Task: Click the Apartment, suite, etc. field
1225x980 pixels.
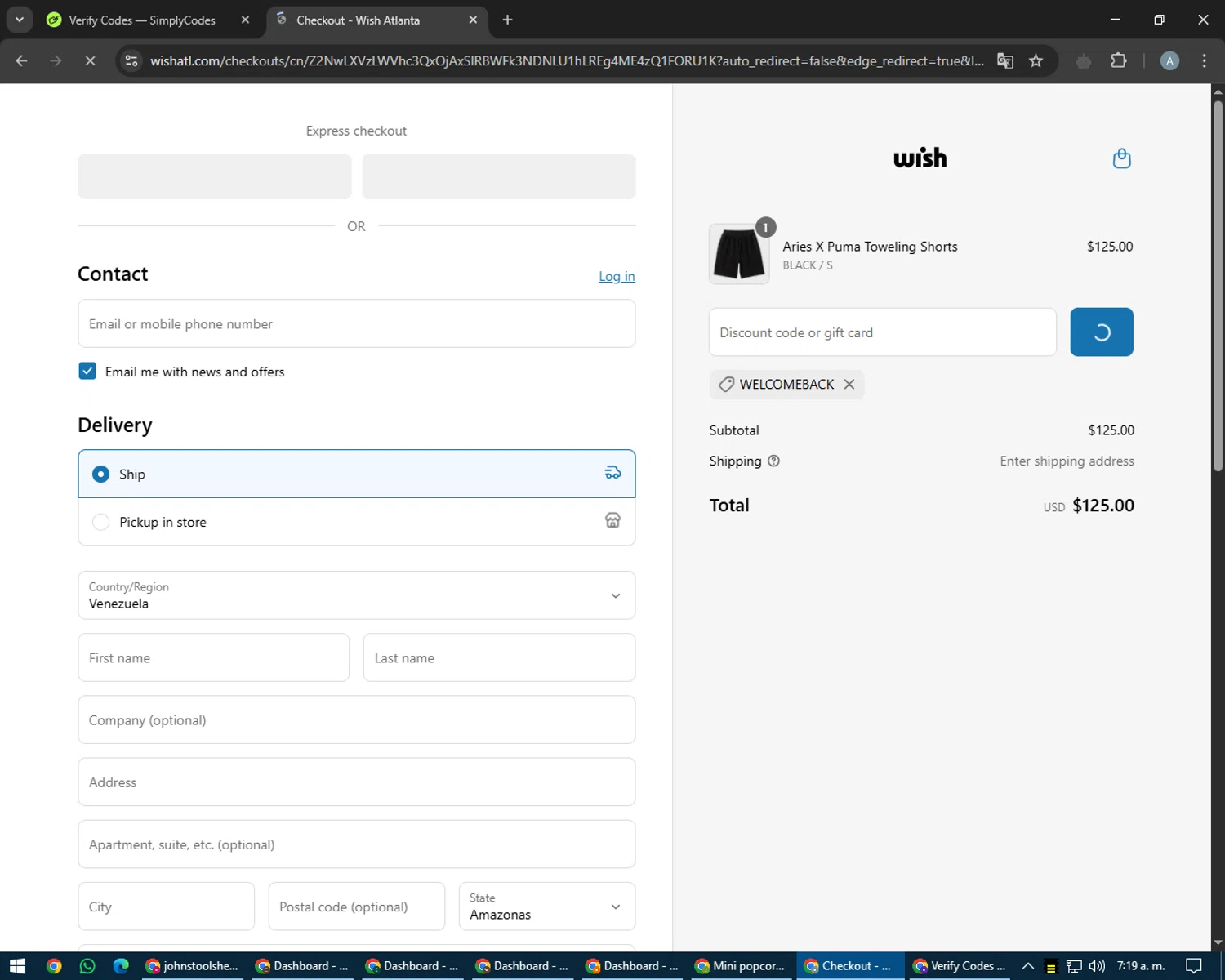Action: (357, 844)
